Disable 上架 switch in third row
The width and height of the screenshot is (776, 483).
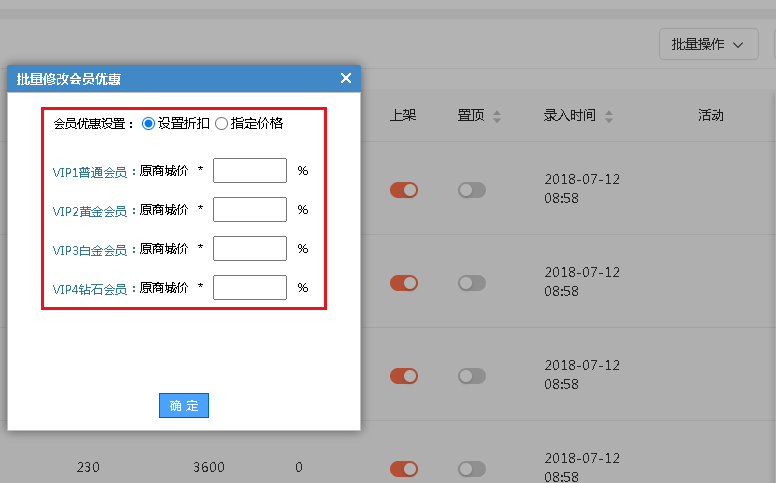pyautogui.click(x=404, y=376)
